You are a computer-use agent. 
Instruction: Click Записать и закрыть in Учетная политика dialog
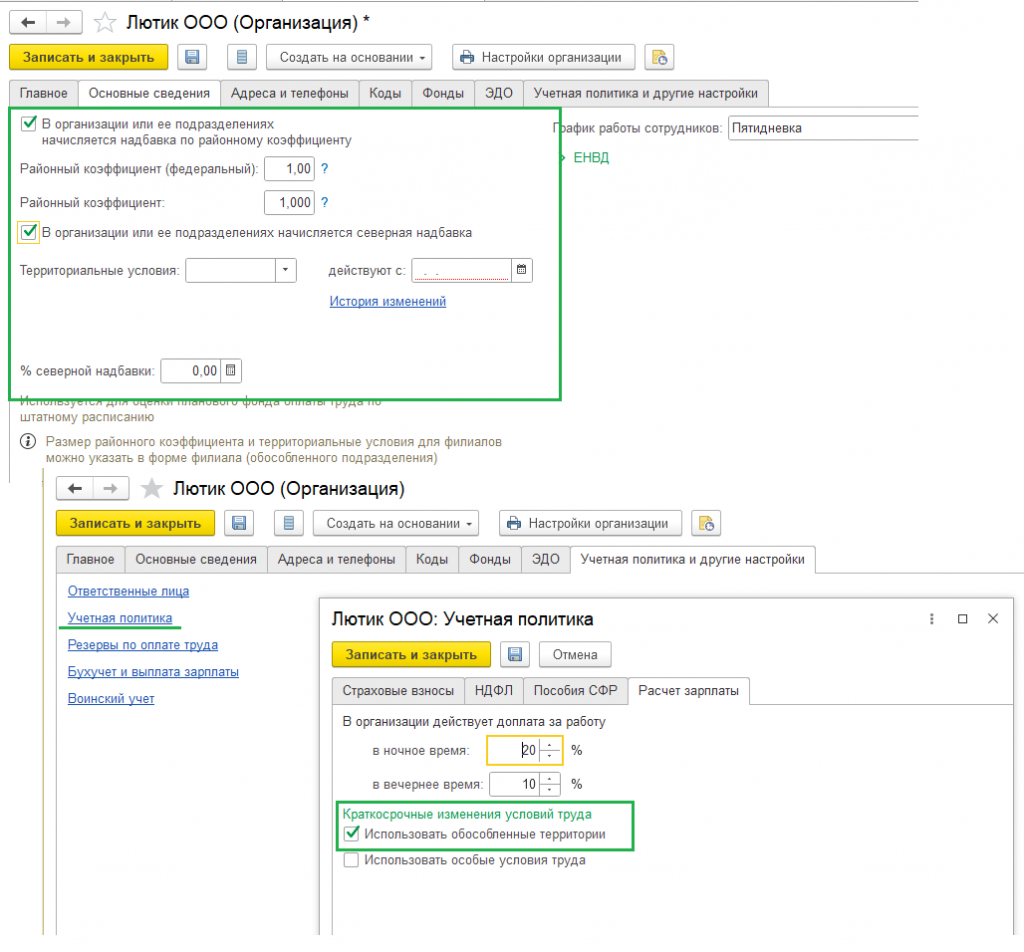pyautogui.click(x=411, y=654)
